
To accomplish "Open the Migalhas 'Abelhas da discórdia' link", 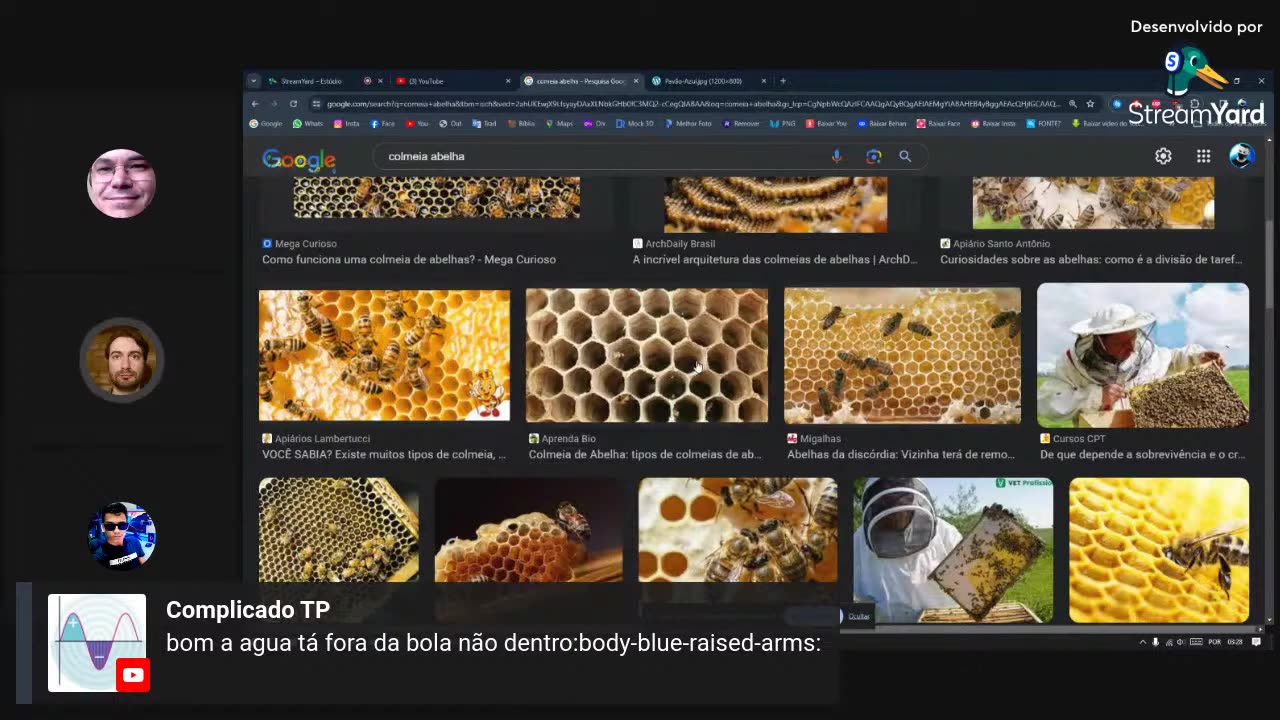I will click(x=901, y=454).
